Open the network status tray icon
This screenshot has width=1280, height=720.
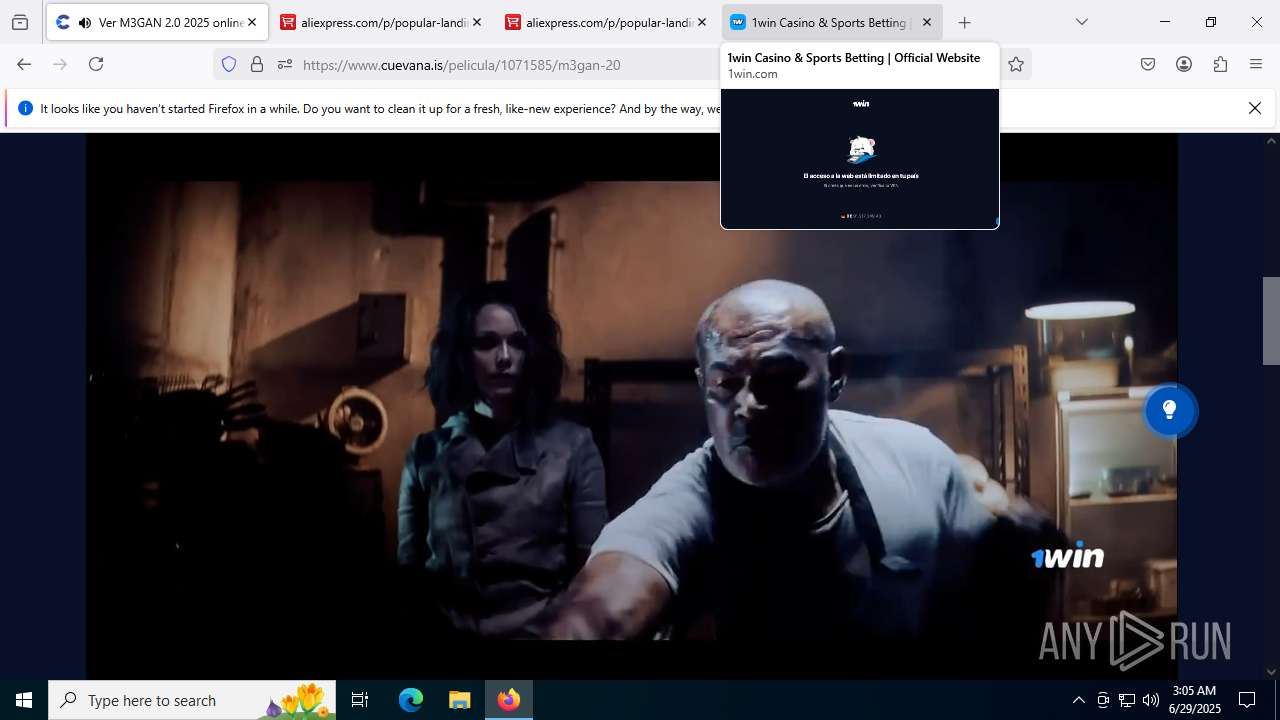pyautogui.click(x=1127, y=700)
